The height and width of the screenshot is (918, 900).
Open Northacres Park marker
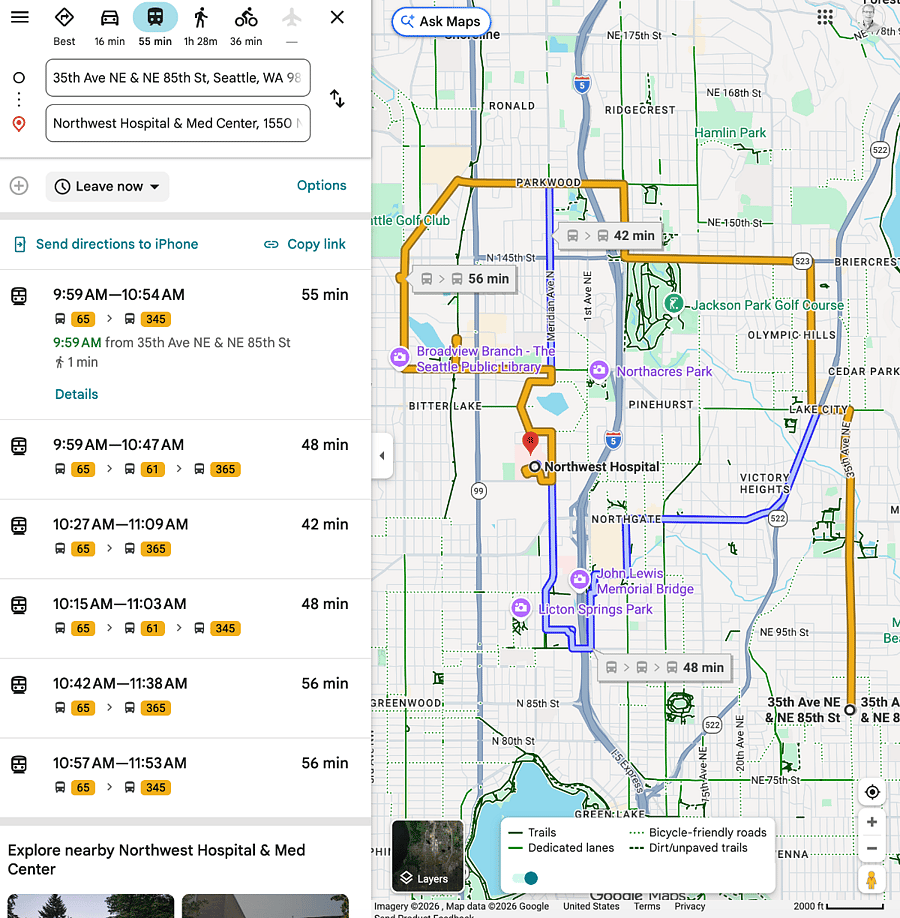pyautogui.click(x=598, y=370)
